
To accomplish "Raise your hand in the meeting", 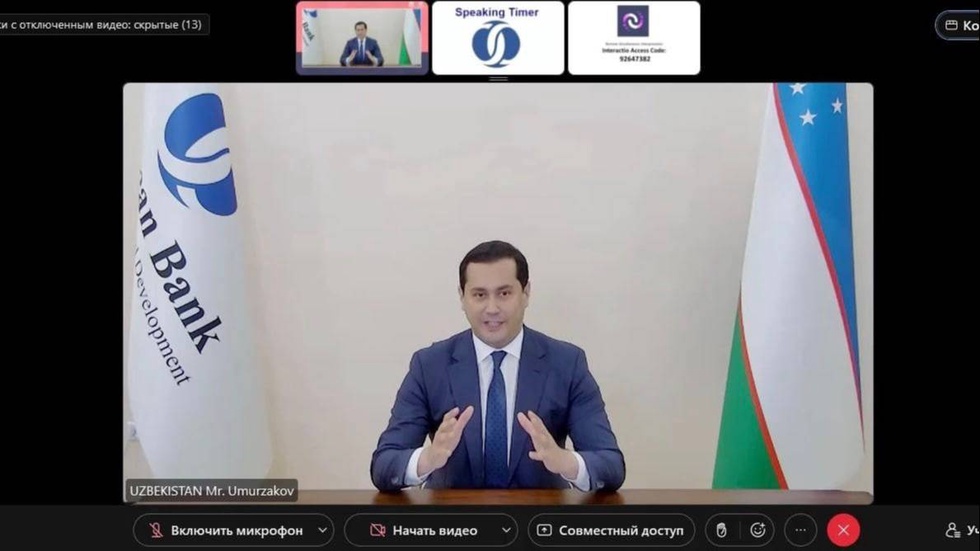I will 721,530.
